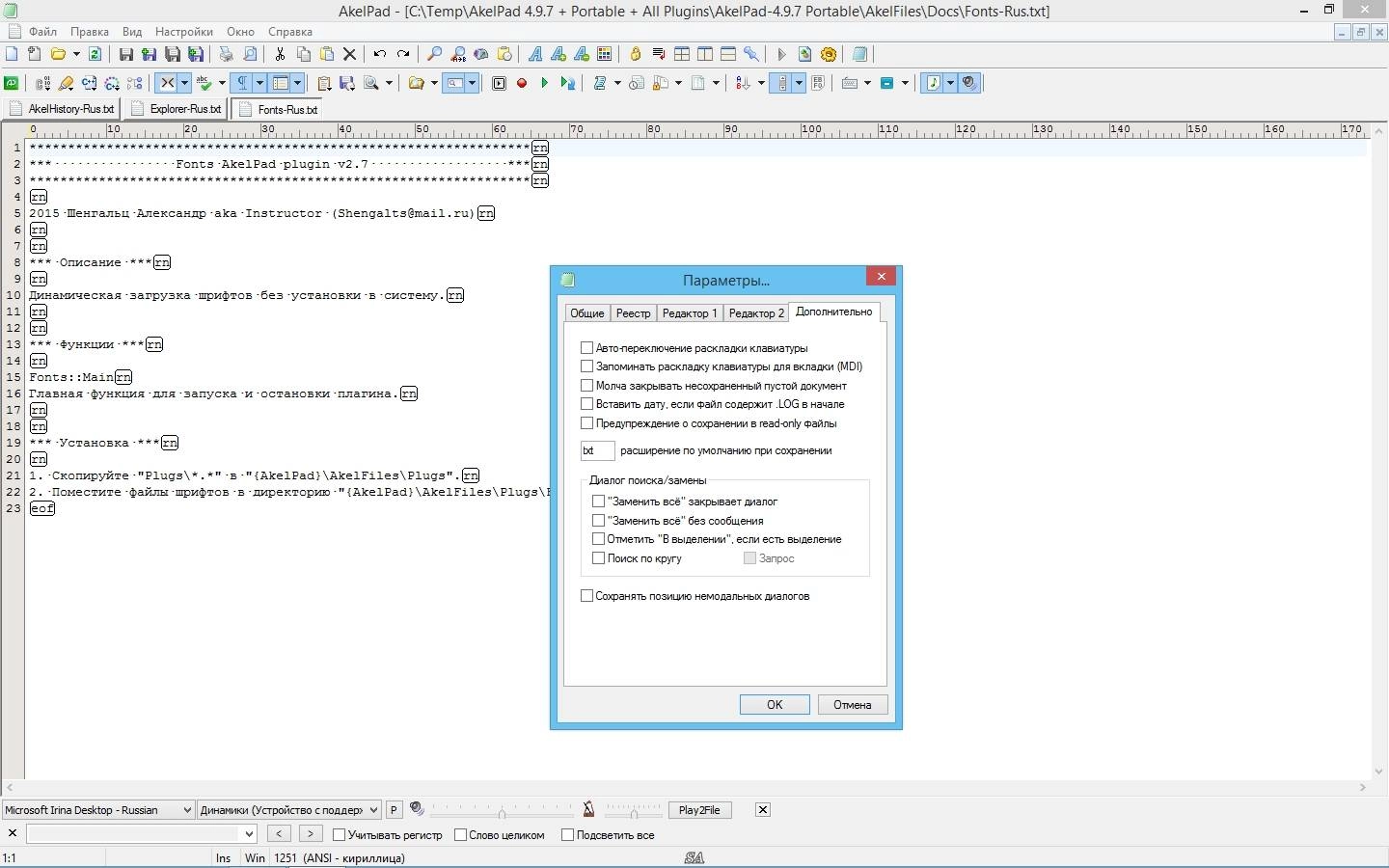Check Предупреждение о сохранении в read-only файлы

(x=586, y=422)
